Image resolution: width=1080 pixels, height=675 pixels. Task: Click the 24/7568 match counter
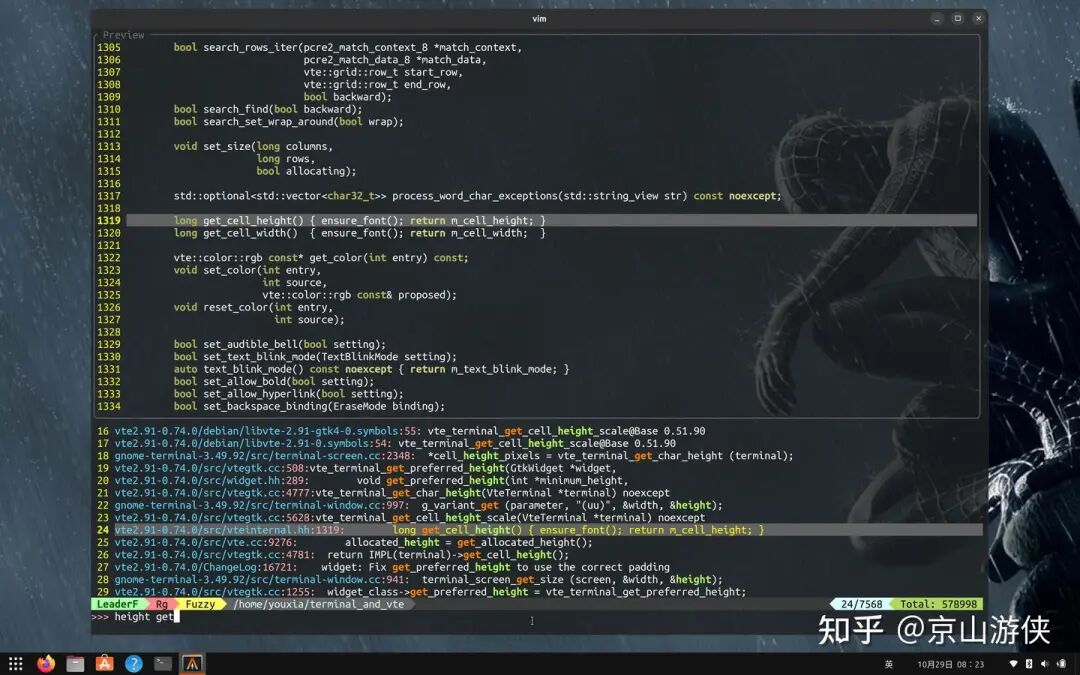[x=861, y=604]
